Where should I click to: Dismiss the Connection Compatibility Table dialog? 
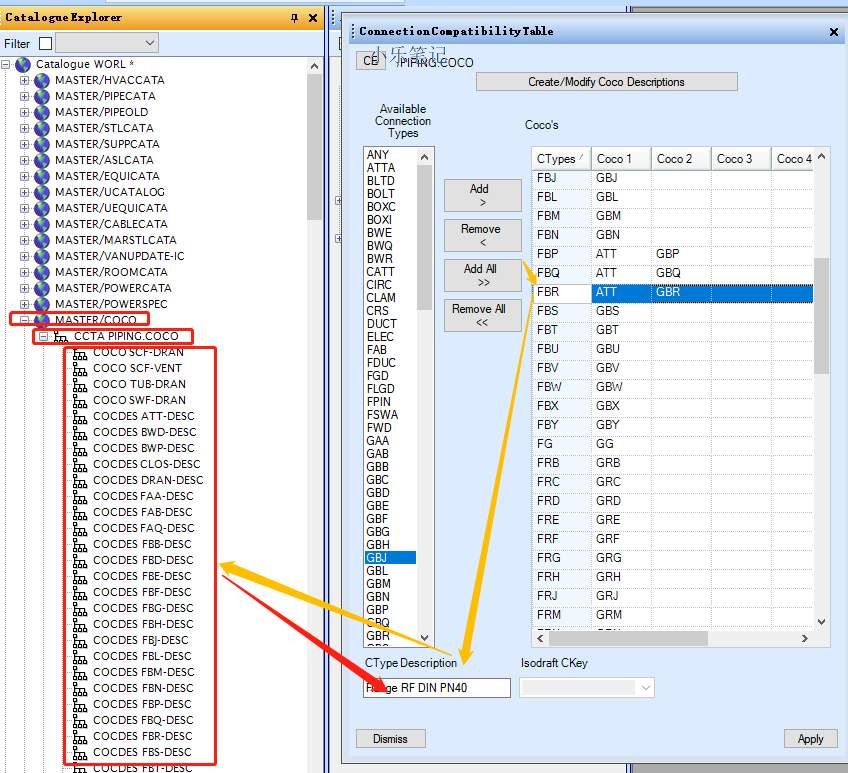pyautogui.click(x=390, y=738)
